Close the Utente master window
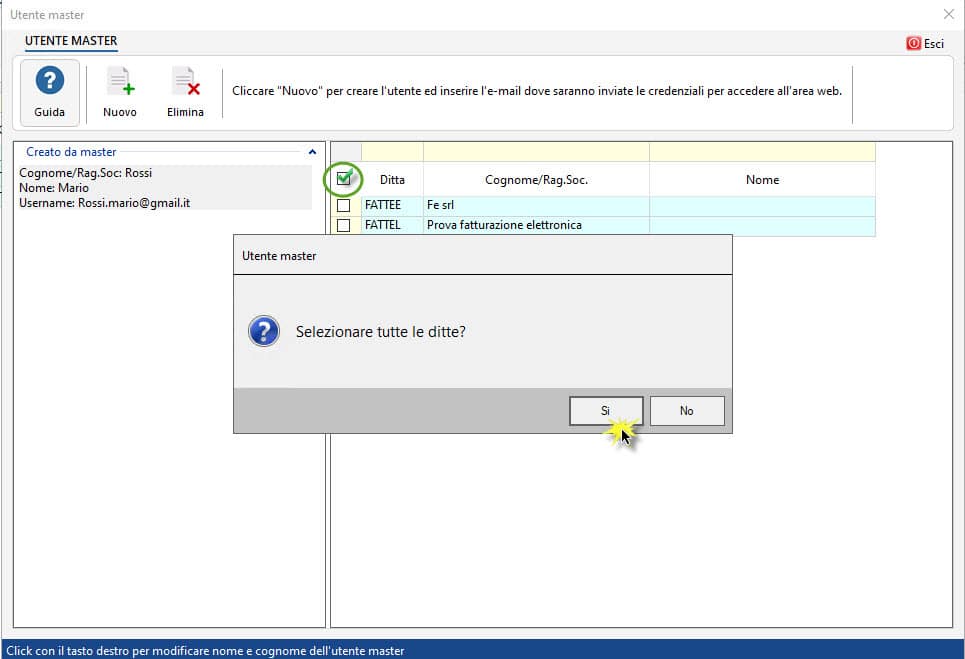The width and height of the screenshot is (965, 659). [x=948, y=14]
